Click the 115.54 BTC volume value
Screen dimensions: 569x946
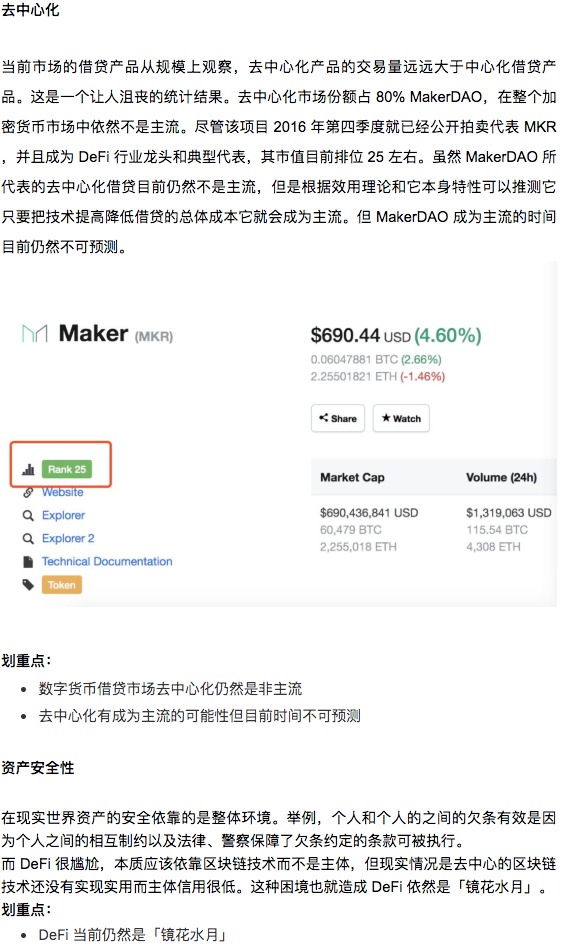[x=497, y=530]
